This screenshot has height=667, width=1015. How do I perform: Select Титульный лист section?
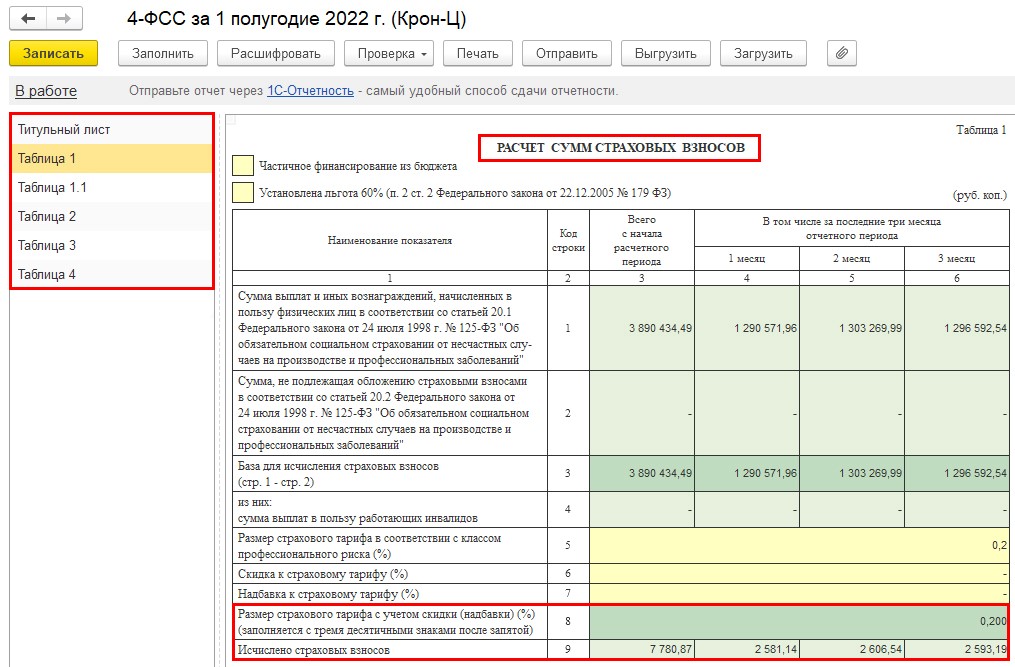pos(64,130)
